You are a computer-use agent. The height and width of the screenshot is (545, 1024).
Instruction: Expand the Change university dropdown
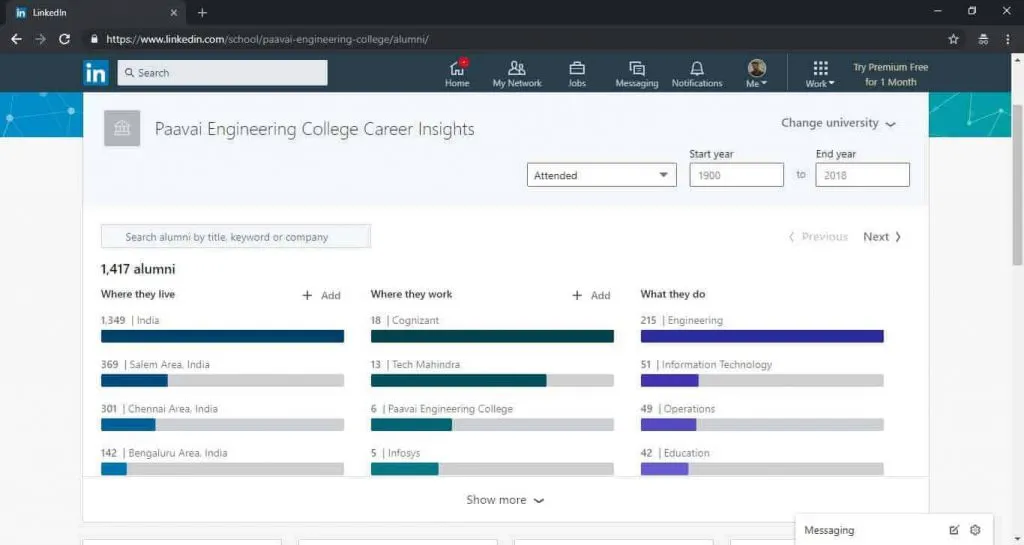point(838,123)
